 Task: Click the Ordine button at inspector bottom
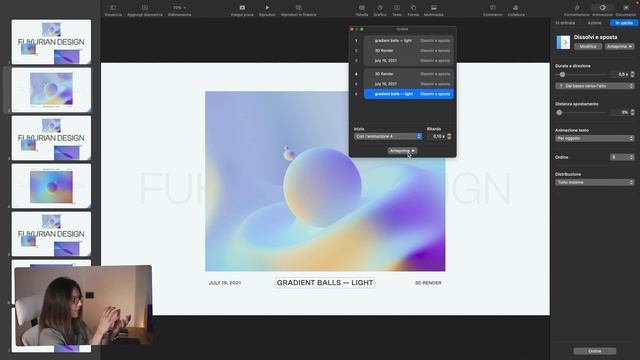pos(595,351)
